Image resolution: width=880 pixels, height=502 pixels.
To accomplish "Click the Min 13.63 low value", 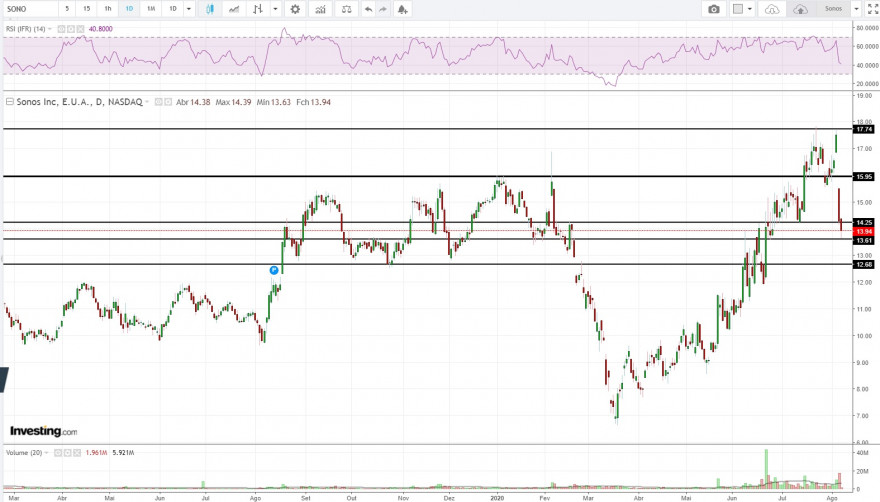I will 274,102.
